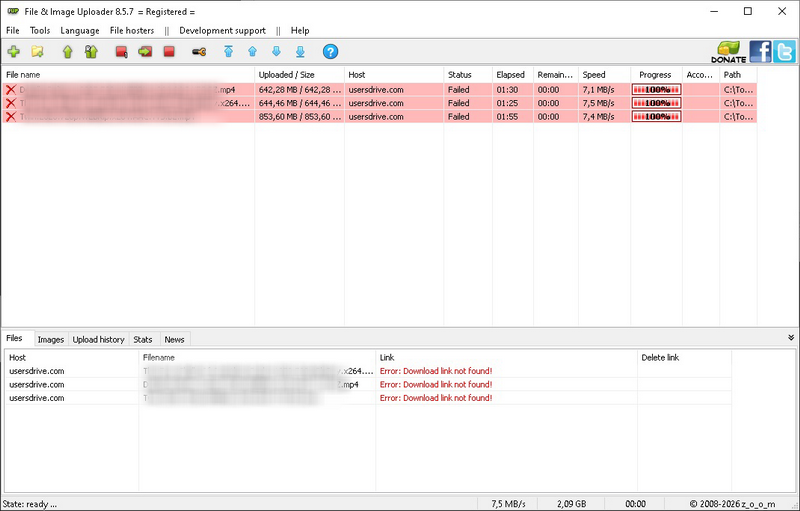The height and width of the screenshot is (511, 800).
Task: Click the third row's download link error
Action: pos(436,398)
